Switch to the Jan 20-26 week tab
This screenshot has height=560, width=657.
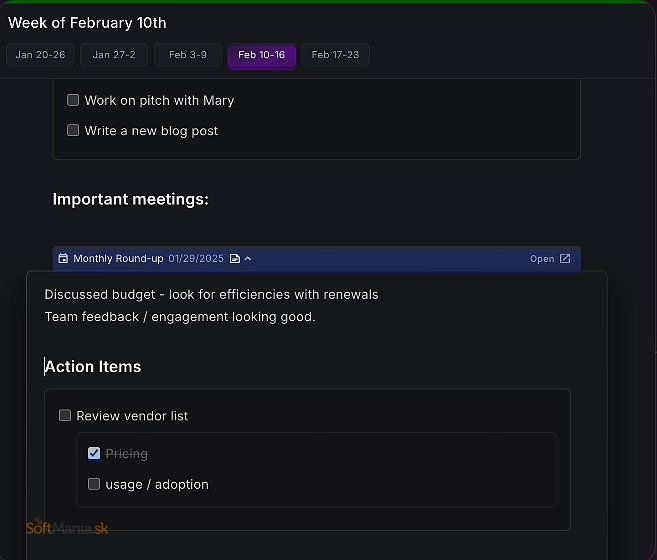40,55
